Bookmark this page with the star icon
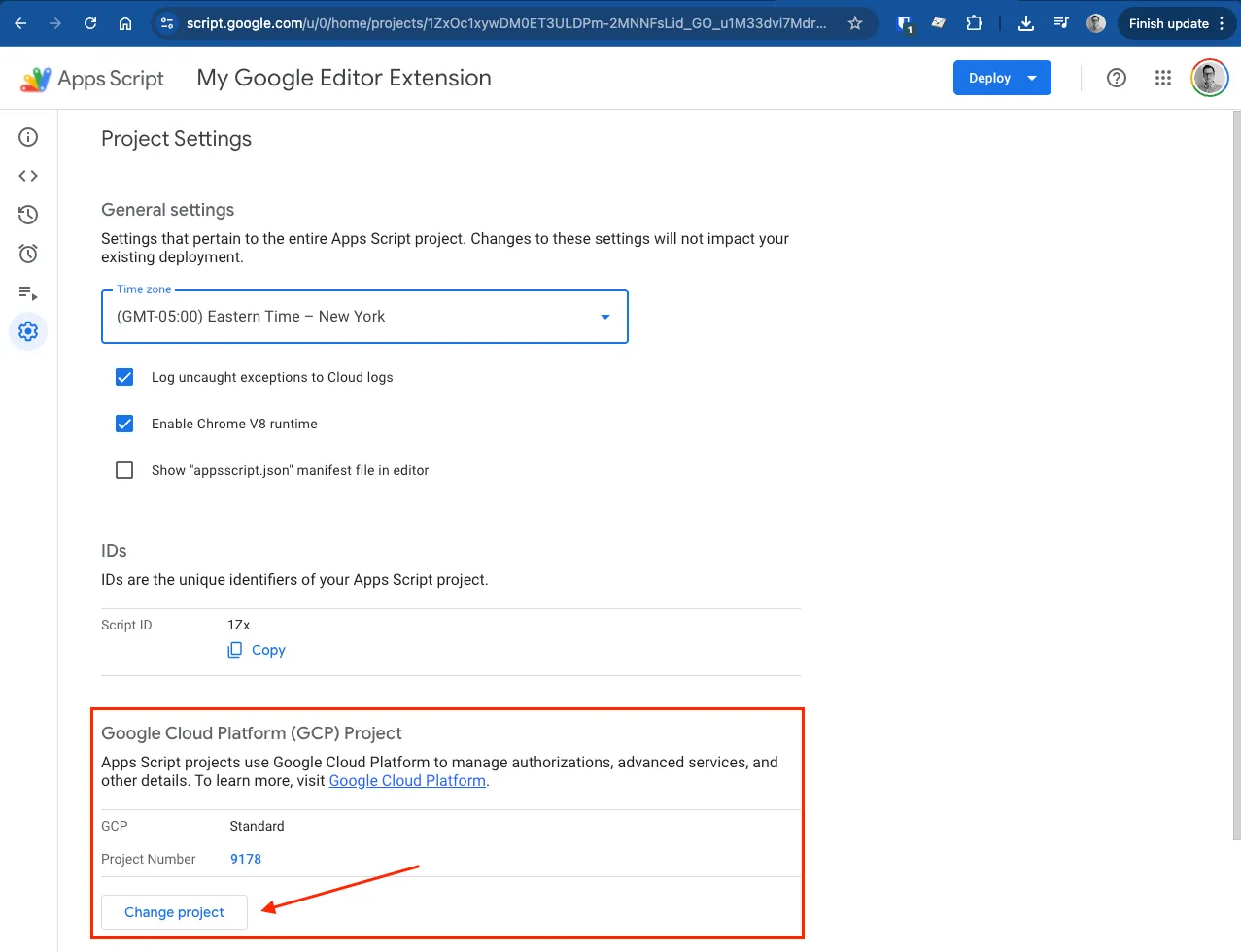 [855, 23]
